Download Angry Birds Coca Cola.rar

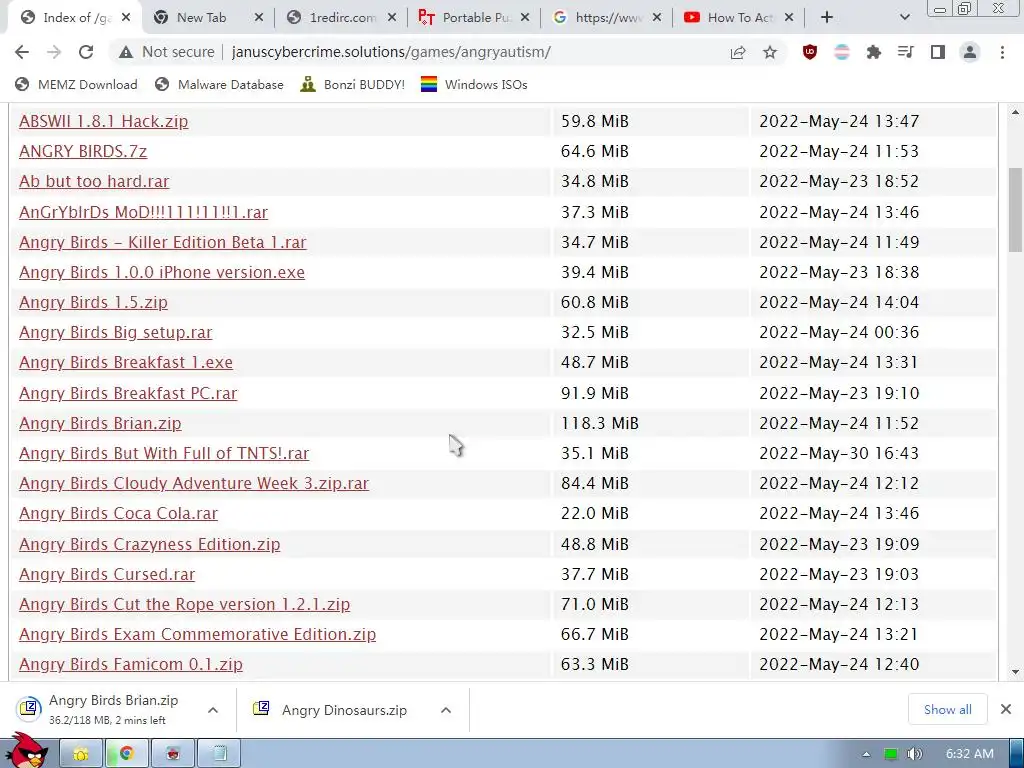tap(118, 513)
